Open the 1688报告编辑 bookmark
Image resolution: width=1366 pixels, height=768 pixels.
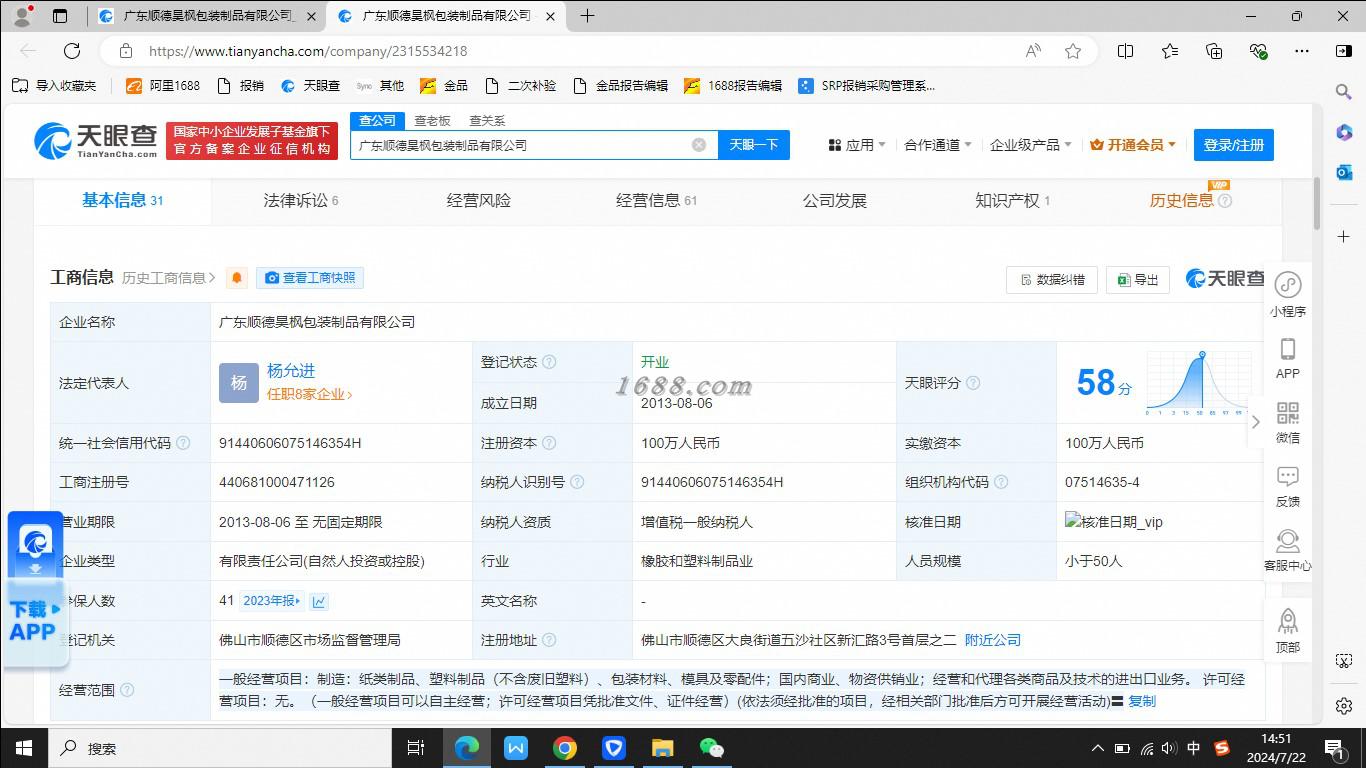(733, 86)
